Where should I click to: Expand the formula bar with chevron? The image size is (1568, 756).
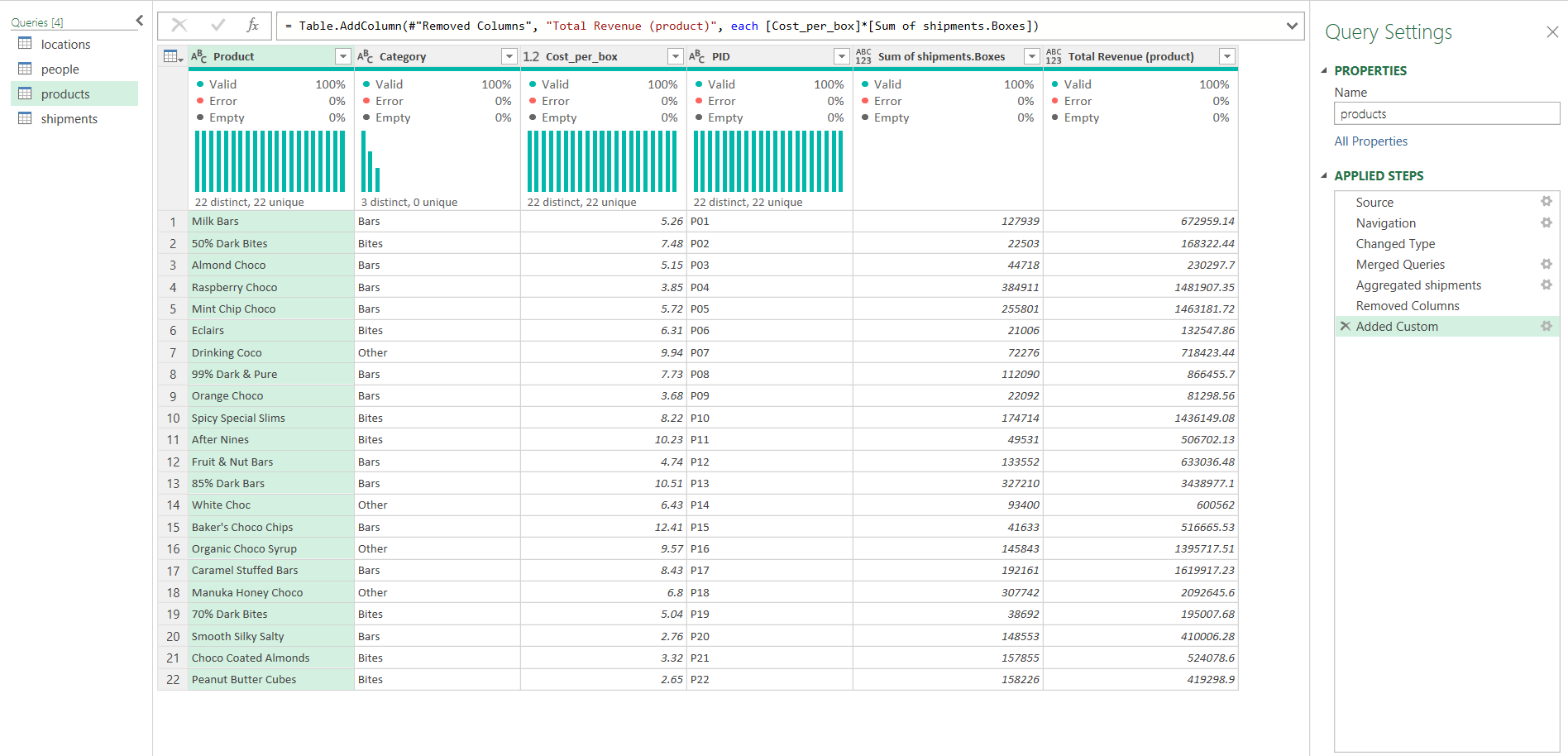coord(1291,26)
